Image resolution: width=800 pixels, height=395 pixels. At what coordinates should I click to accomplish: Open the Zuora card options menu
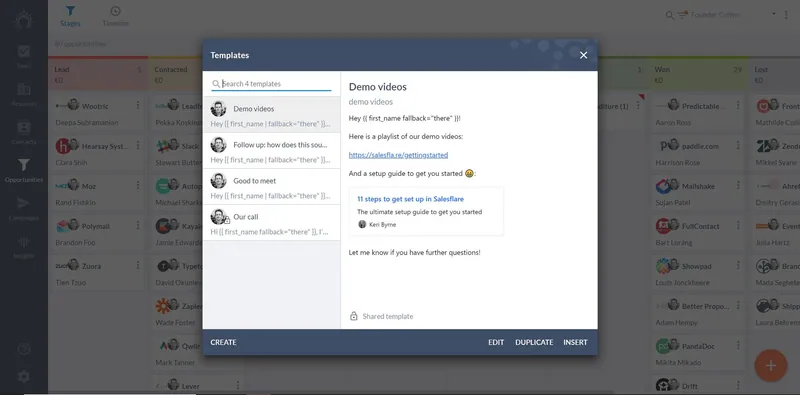coord(138,265)
